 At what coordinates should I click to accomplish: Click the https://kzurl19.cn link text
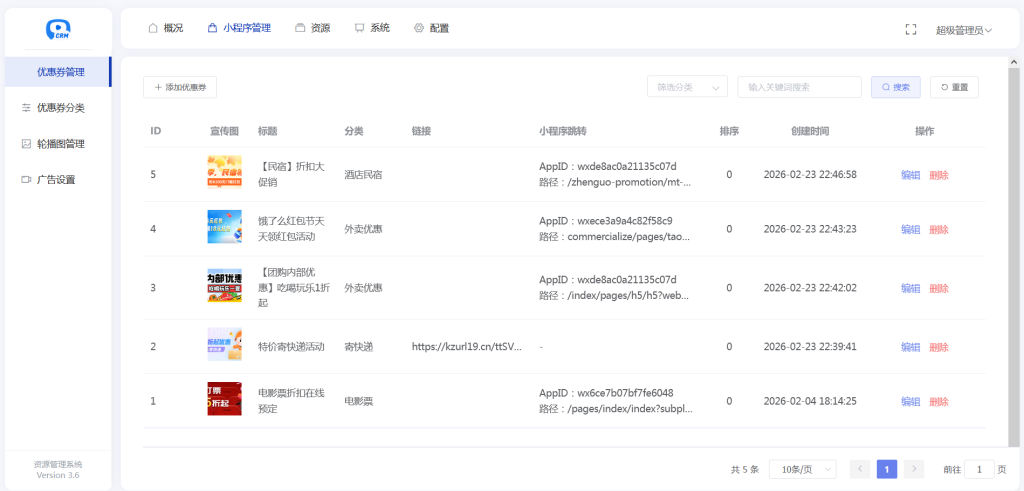point(467,347)
